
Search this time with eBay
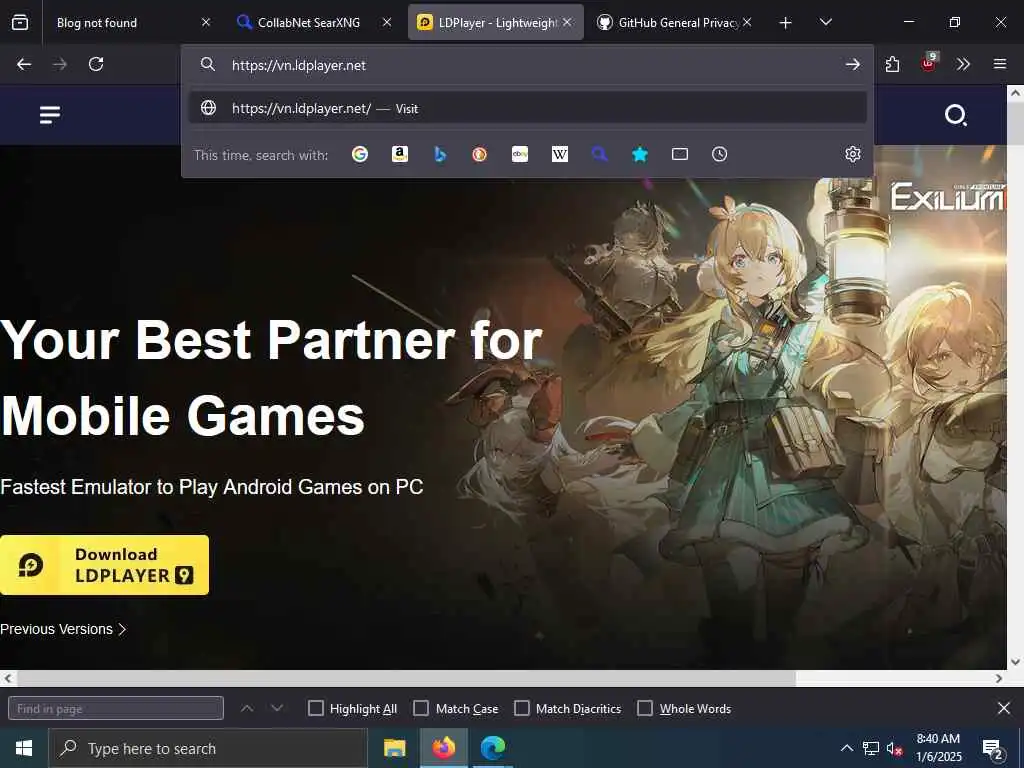coord(520,154)
